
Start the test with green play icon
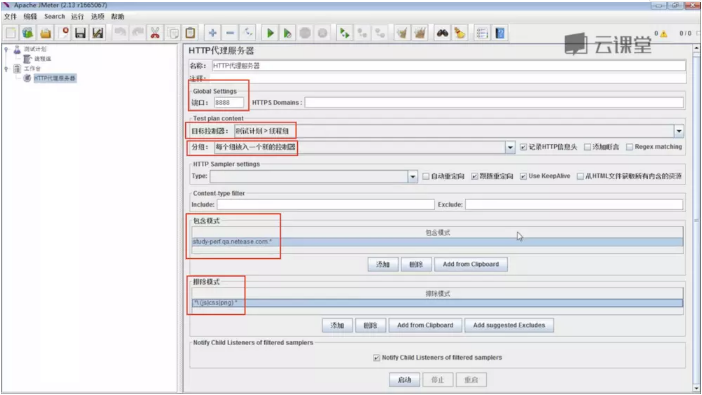(270, 33)
